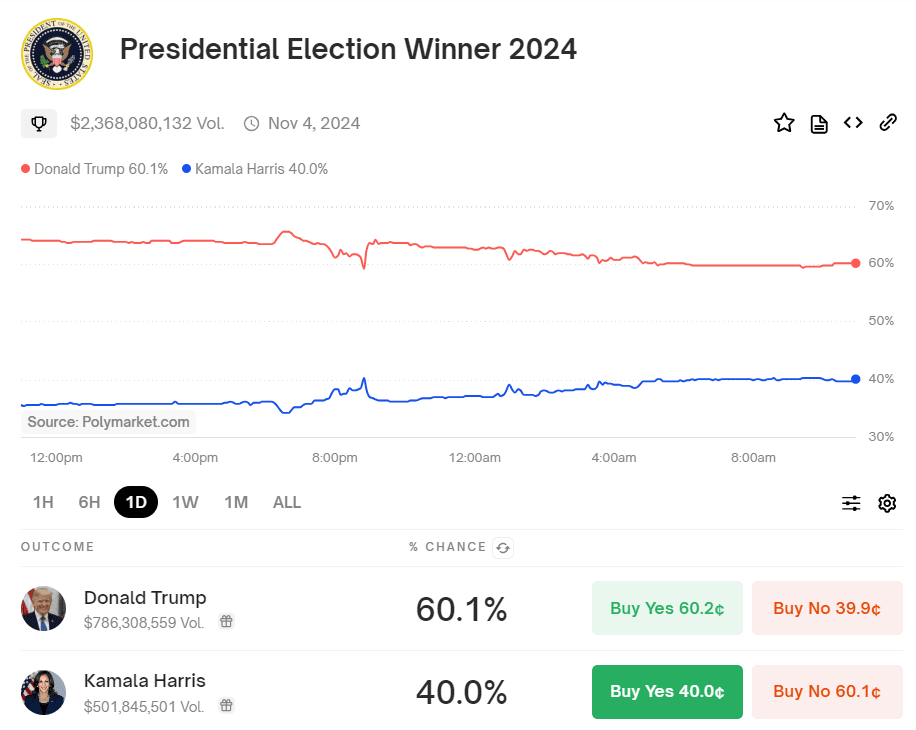
Task: Click the star favorite icon
Action: pyautogui.click(x=784, y=123)
